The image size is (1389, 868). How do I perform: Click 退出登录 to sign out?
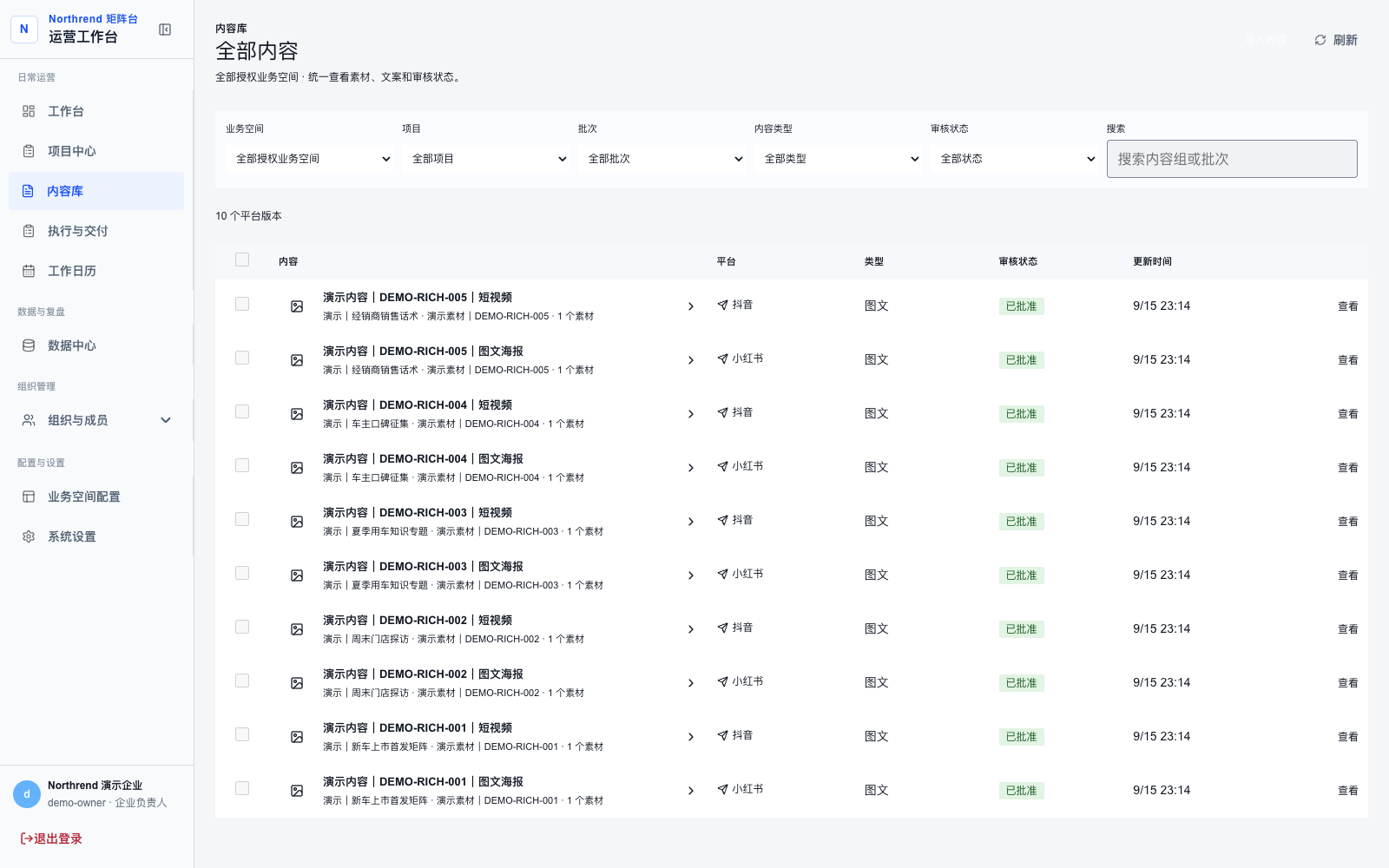point(51,838)
